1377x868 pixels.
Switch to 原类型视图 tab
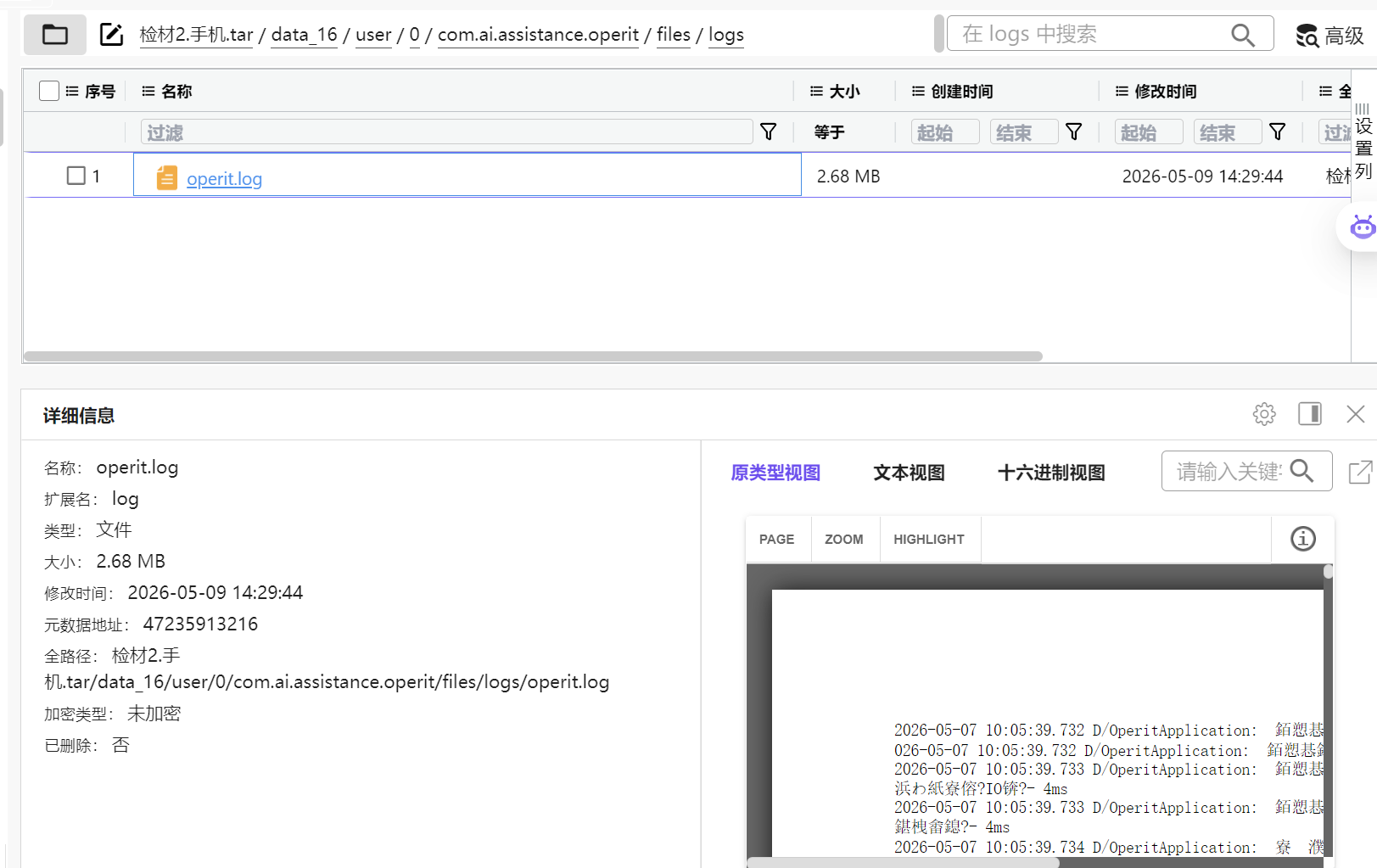point(775,473)
